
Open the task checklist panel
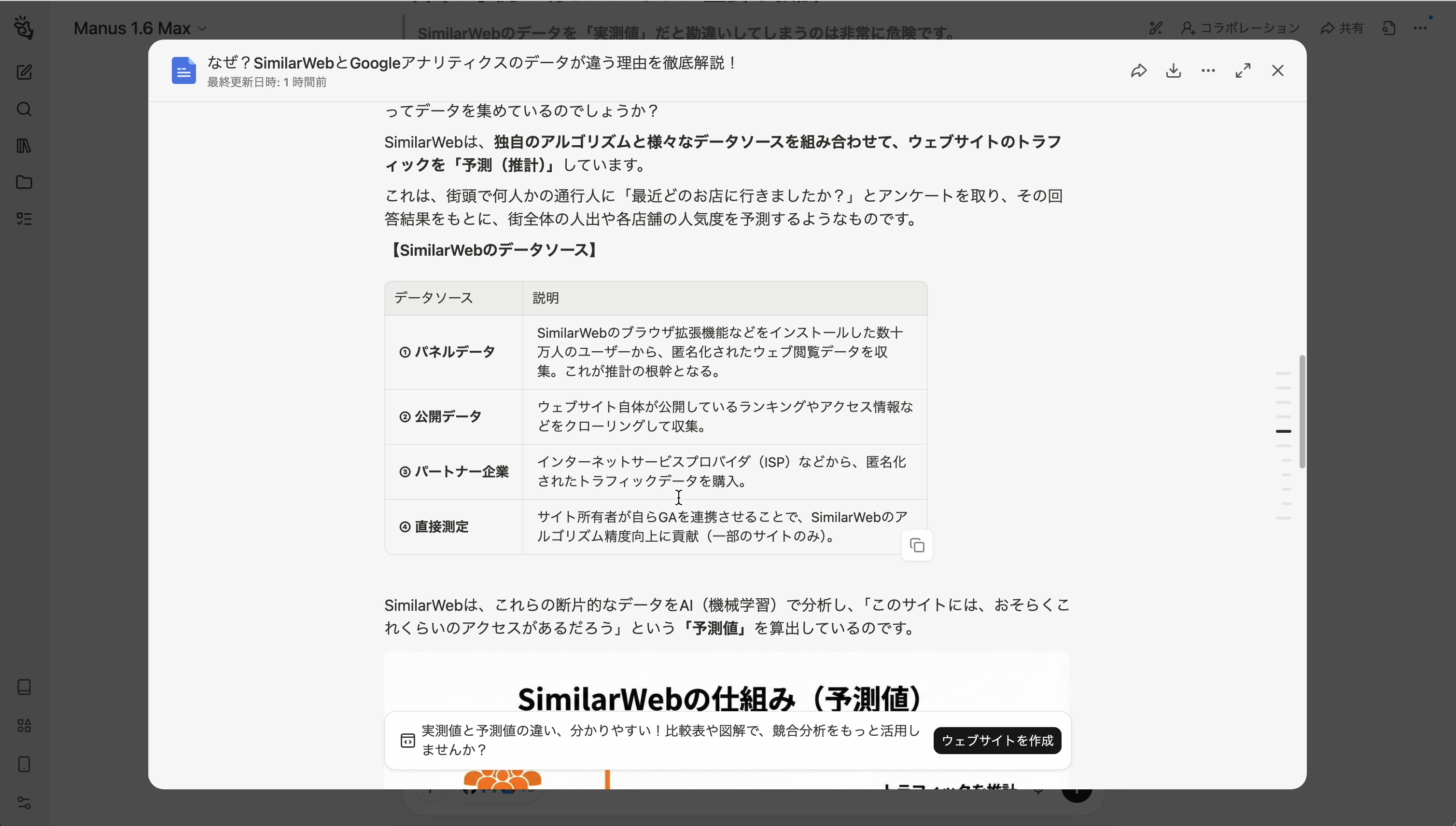point(24,219)
